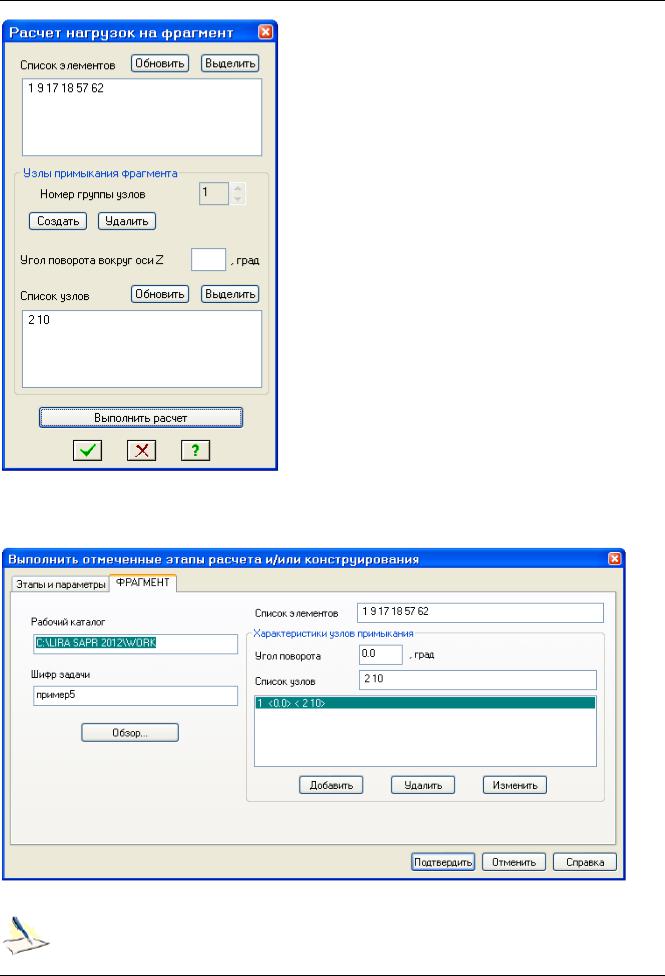This screenshot has height=976, width=665.
Task: Click Угол поворота field showing 0.0
Action: [381, 654]
